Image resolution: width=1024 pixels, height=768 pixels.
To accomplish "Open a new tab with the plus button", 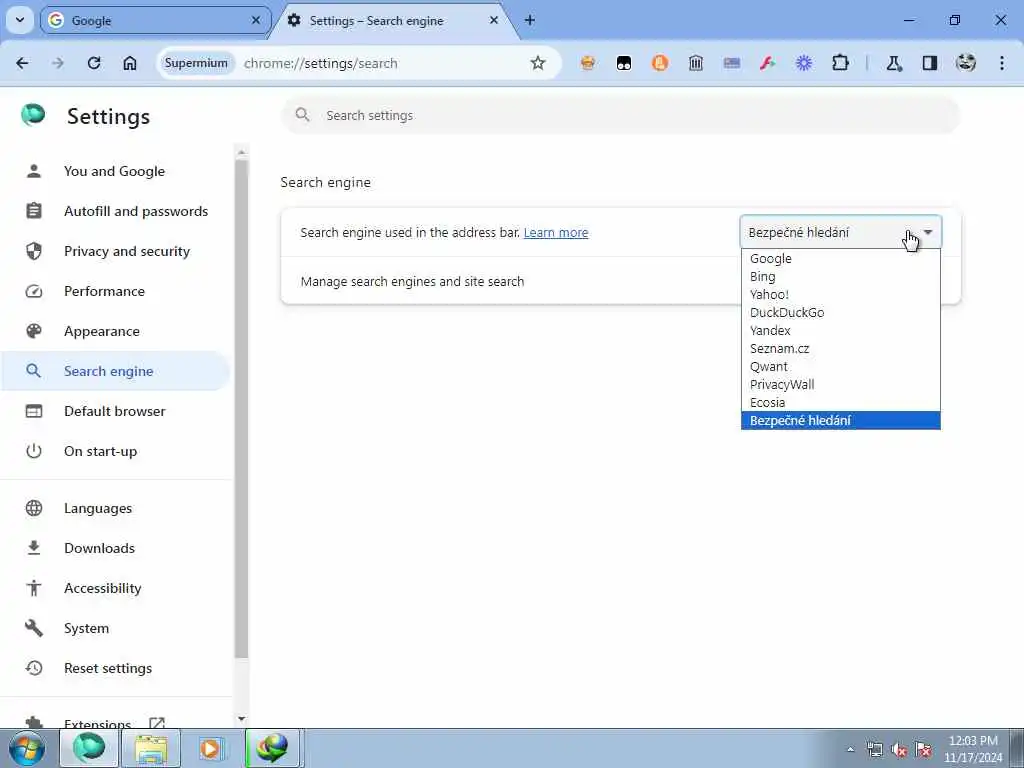I will tap(530, 20).
